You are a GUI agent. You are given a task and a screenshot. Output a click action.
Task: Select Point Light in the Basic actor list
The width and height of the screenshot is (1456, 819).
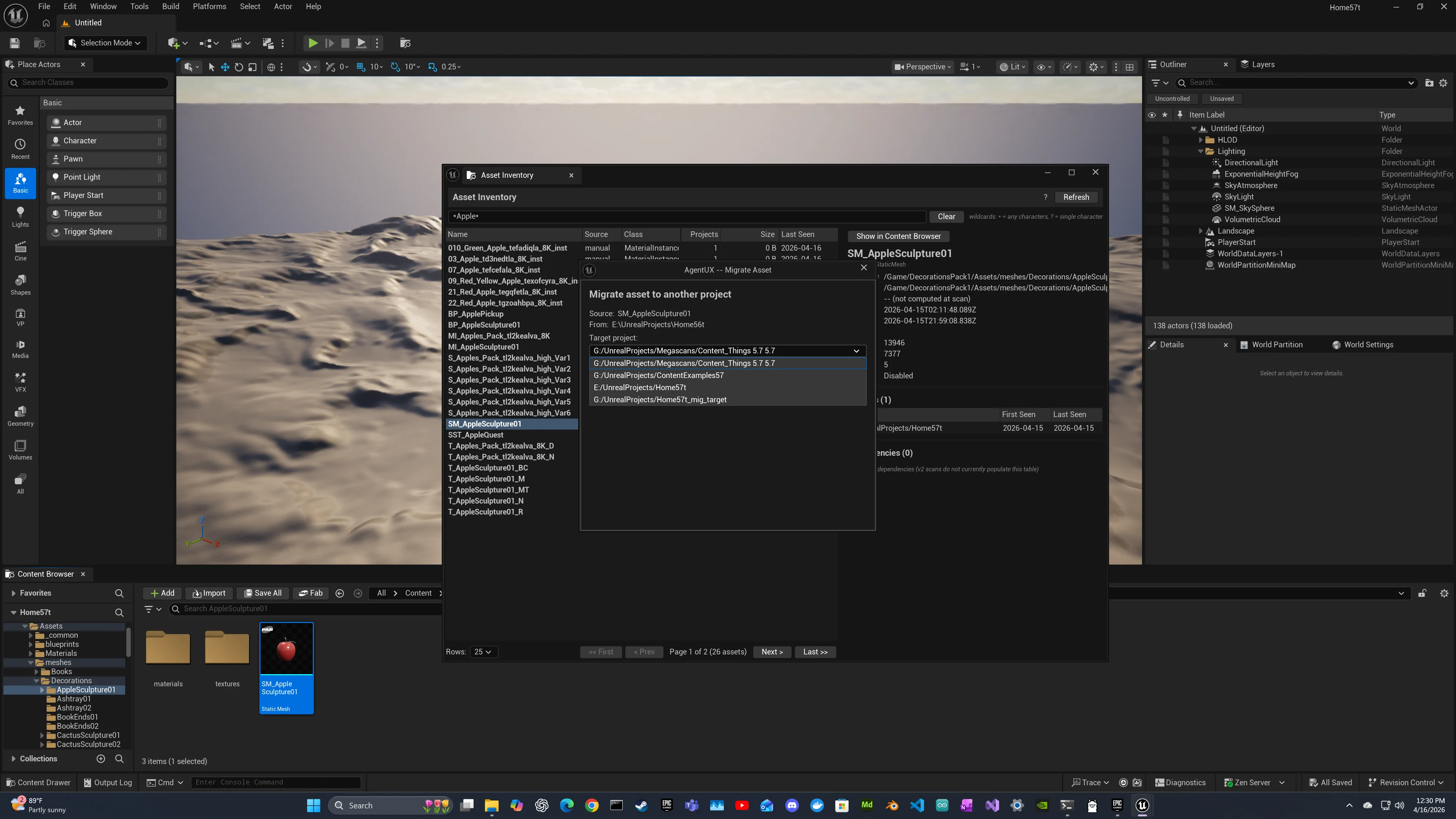click(x=106, y=177)
